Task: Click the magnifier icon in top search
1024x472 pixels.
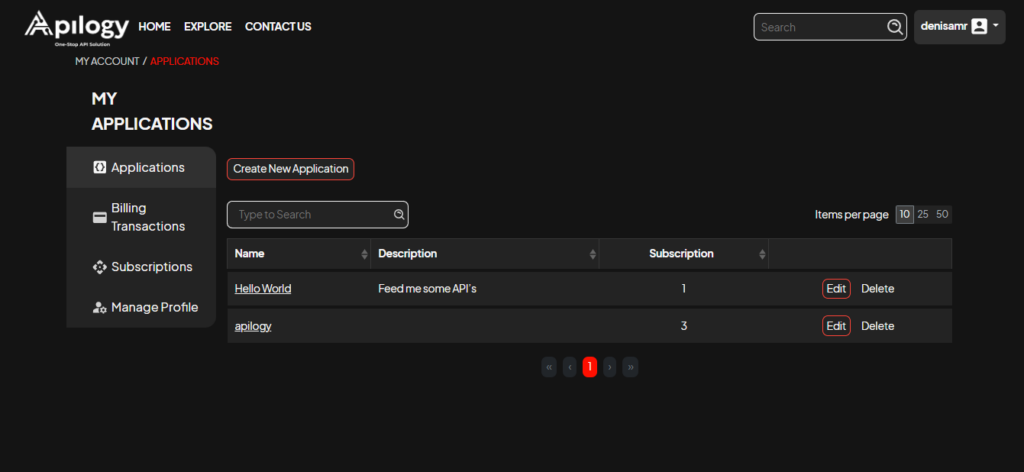Action: click(894, 27)
